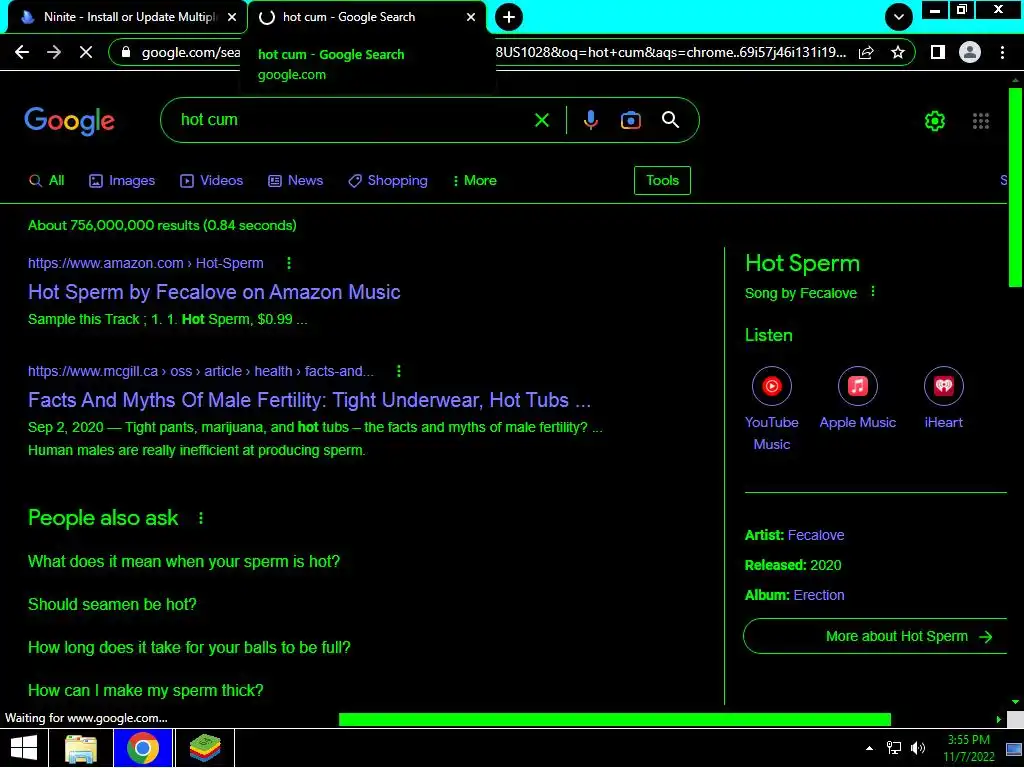Image resolution: width=1024 pixels, height=768 pixels.
Task: Open the volume tray icon
Action: click(x=918, y=748)
